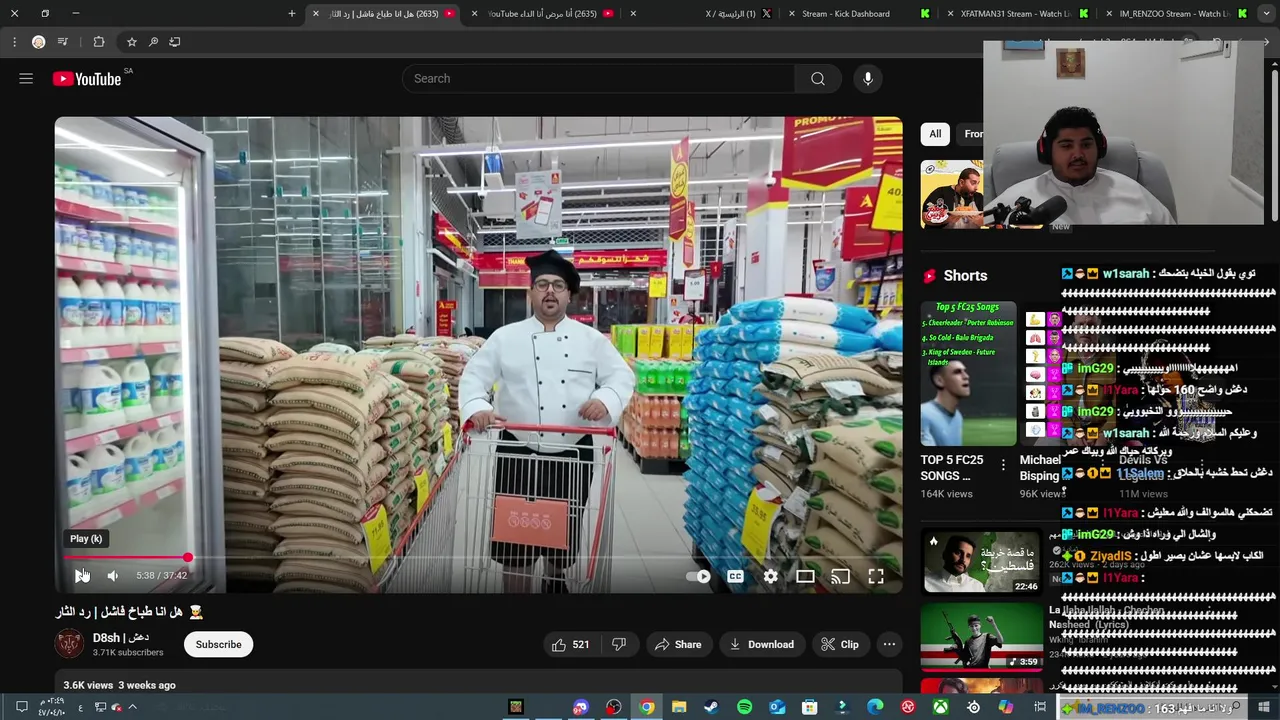The height and width of the screenshot is (720, 1280).
Task: Open the recommended video marked 22:46
Action: point(982,562)
